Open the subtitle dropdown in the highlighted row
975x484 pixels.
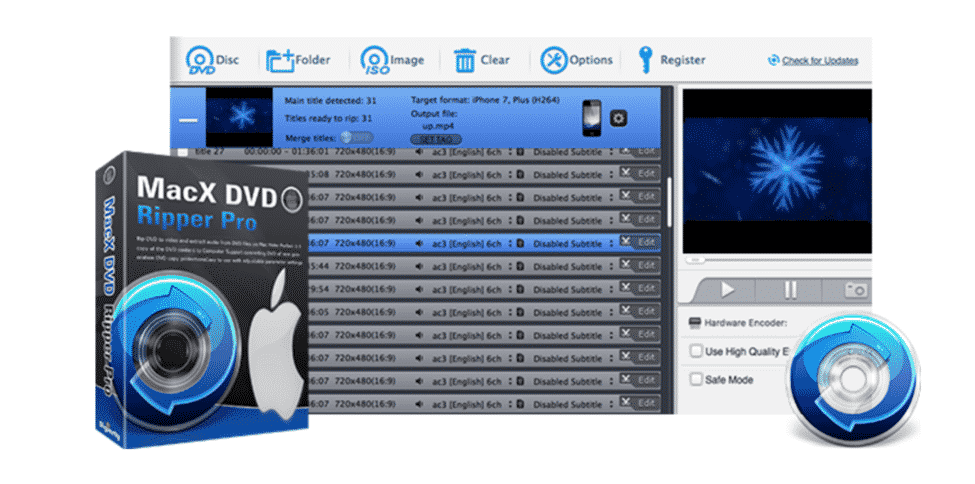[573, 244]
